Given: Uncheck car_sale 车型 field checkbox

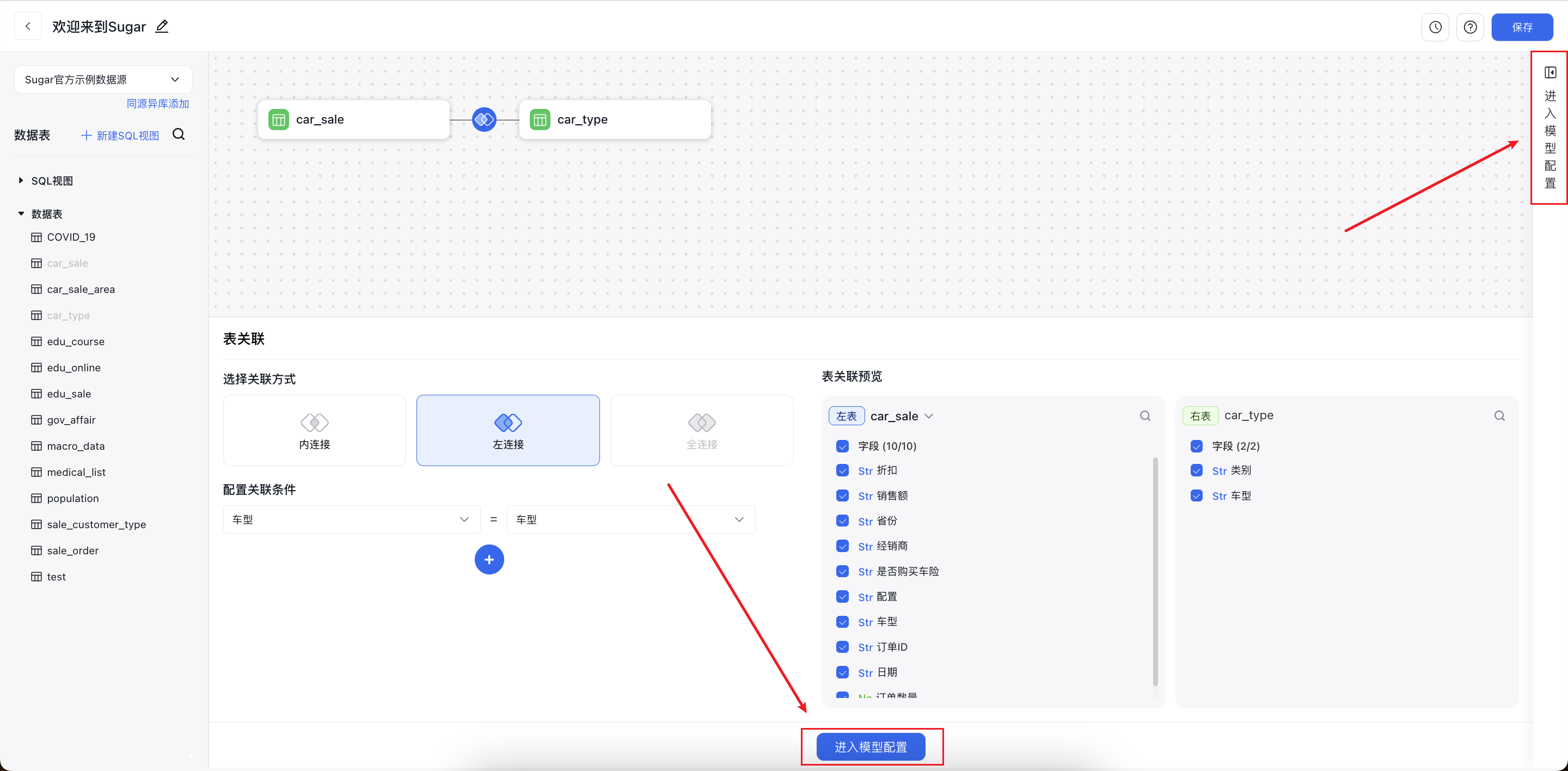Looking at the screenshot, I should (842, 622).
